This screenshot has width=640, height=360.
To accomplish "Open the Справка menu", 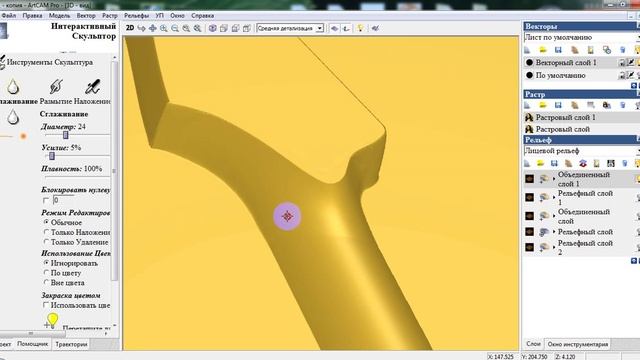I will [202, 16].
